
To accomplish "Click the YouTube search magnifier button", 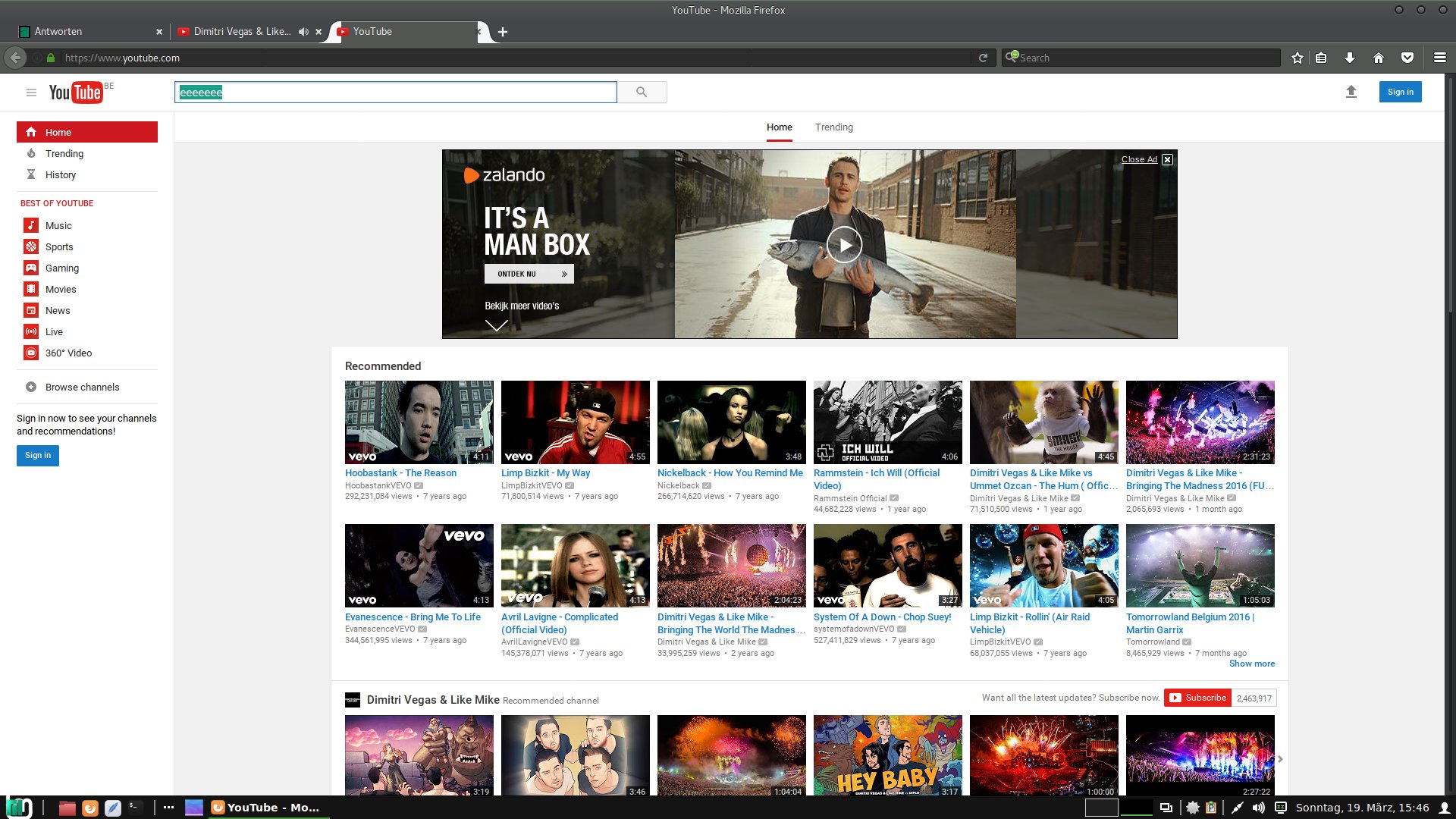I will (642, 93).
